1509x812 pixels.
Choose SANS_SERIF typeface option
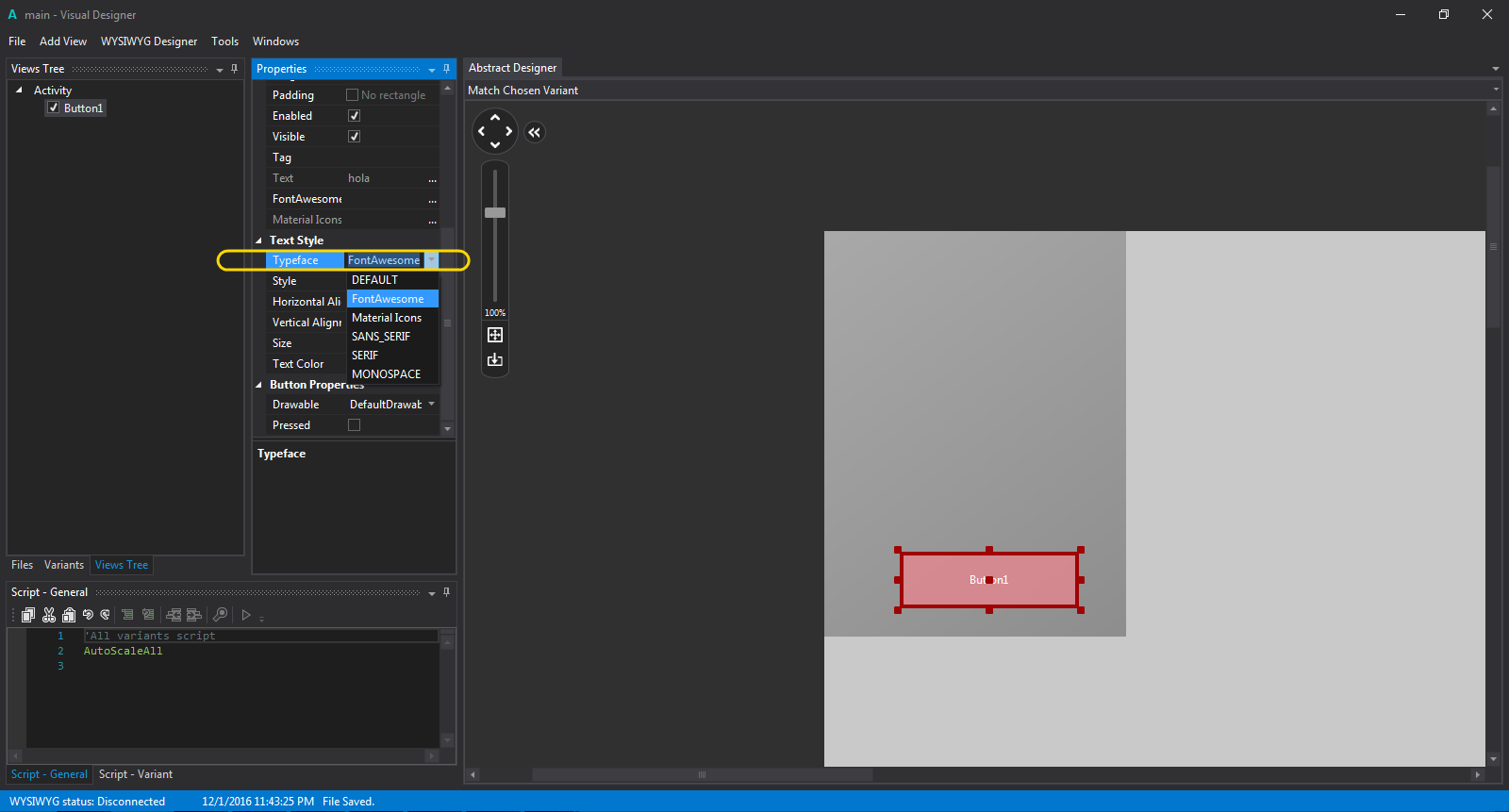click(x=392, y=337)
